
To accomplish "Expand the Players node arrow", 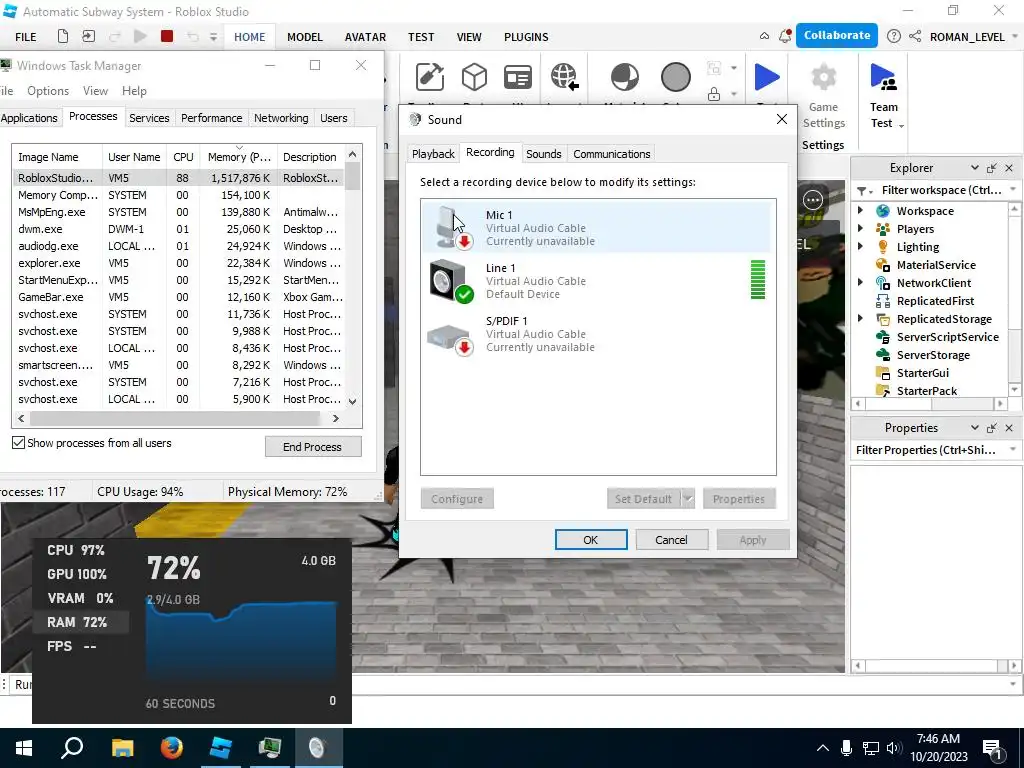I will click(861, 229).
